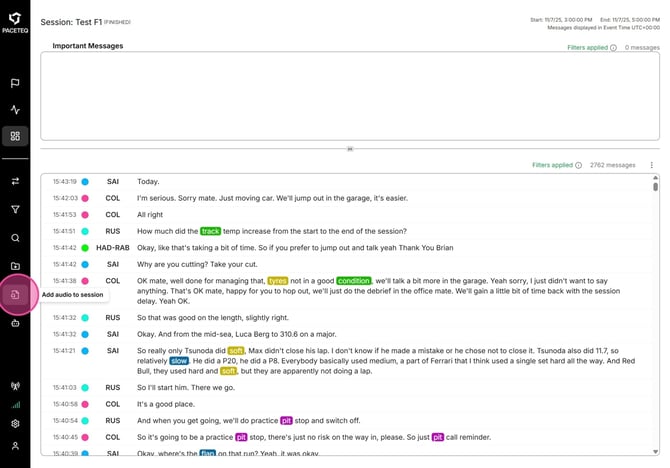The height and width of the screenshot is (468, 670).
Task: Click the timestamp 15:40:45
Action: 65,437
